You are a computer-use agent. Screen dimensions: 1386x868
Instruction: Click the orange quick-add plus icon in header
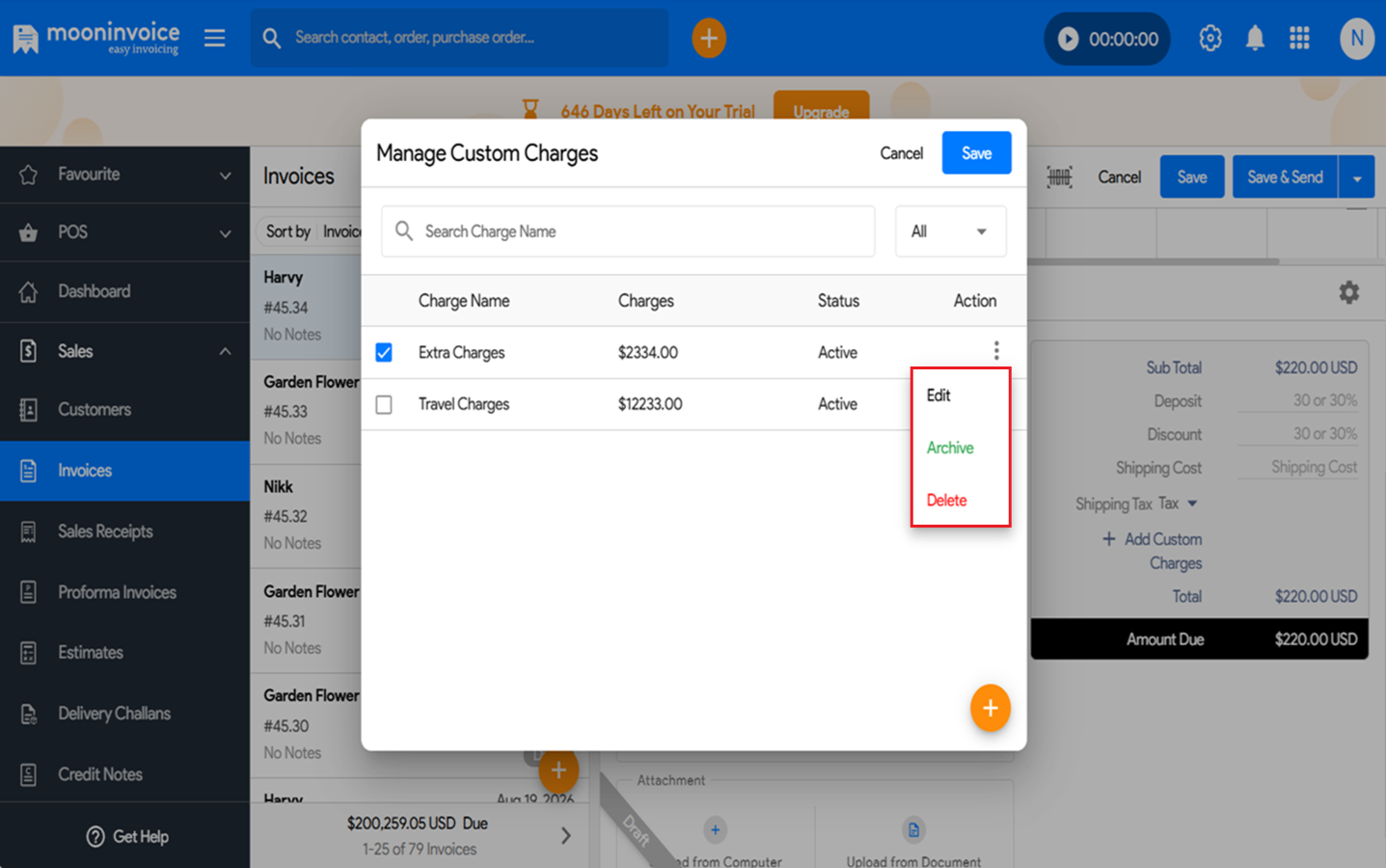click(x=709, y=39)
